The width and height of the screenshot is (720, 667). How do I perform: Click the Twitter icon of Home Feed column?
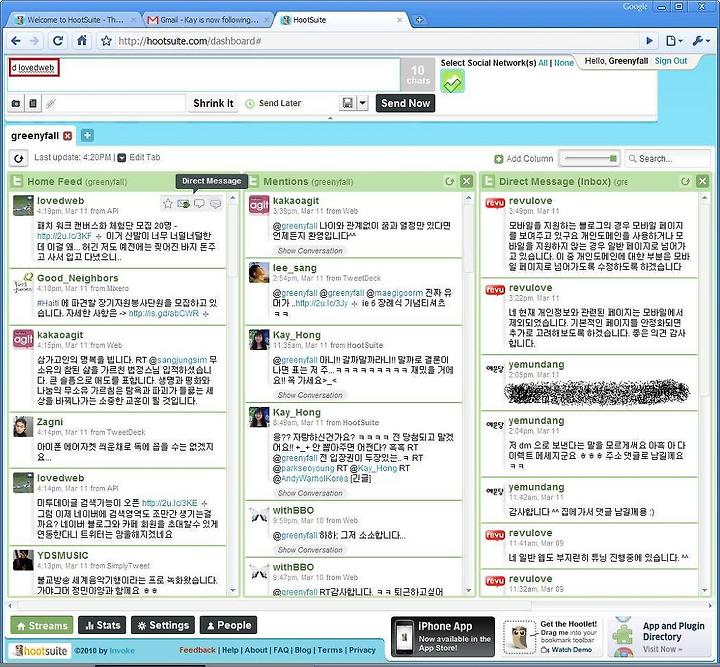[x=17, y=182]
